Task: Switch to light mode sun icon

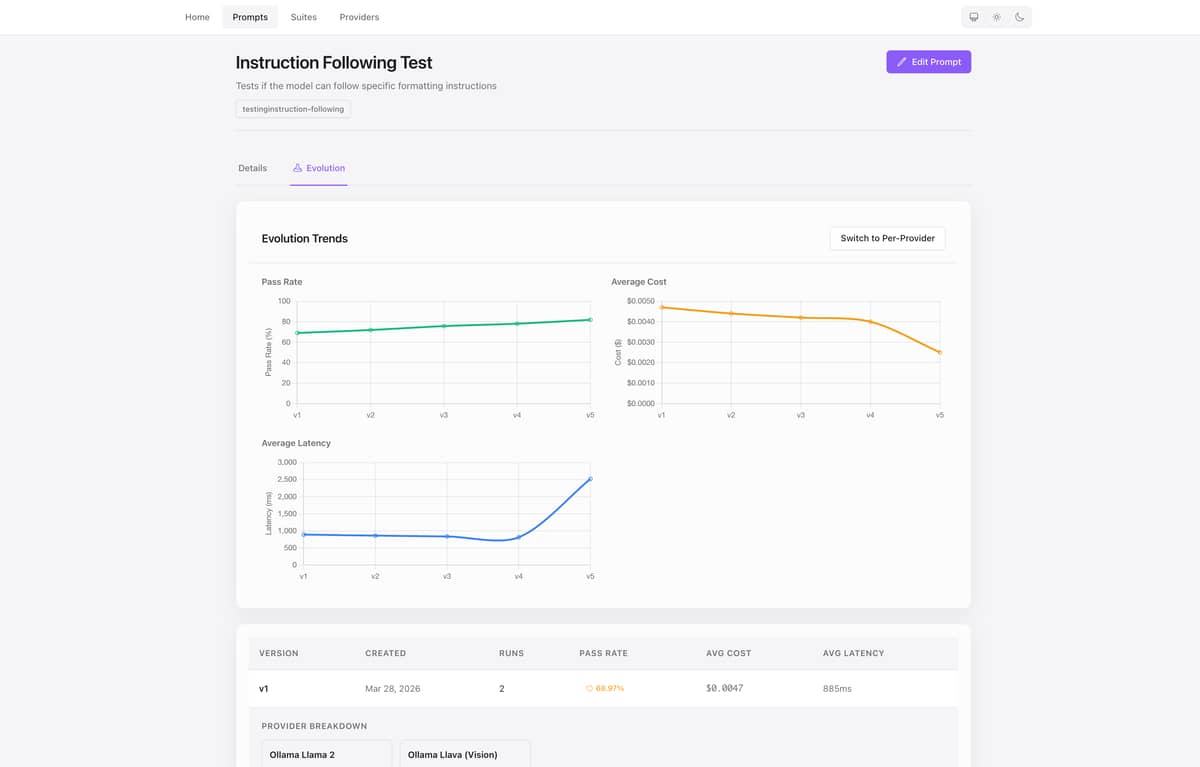Action: pyautogui.click(x=996, y=17)
